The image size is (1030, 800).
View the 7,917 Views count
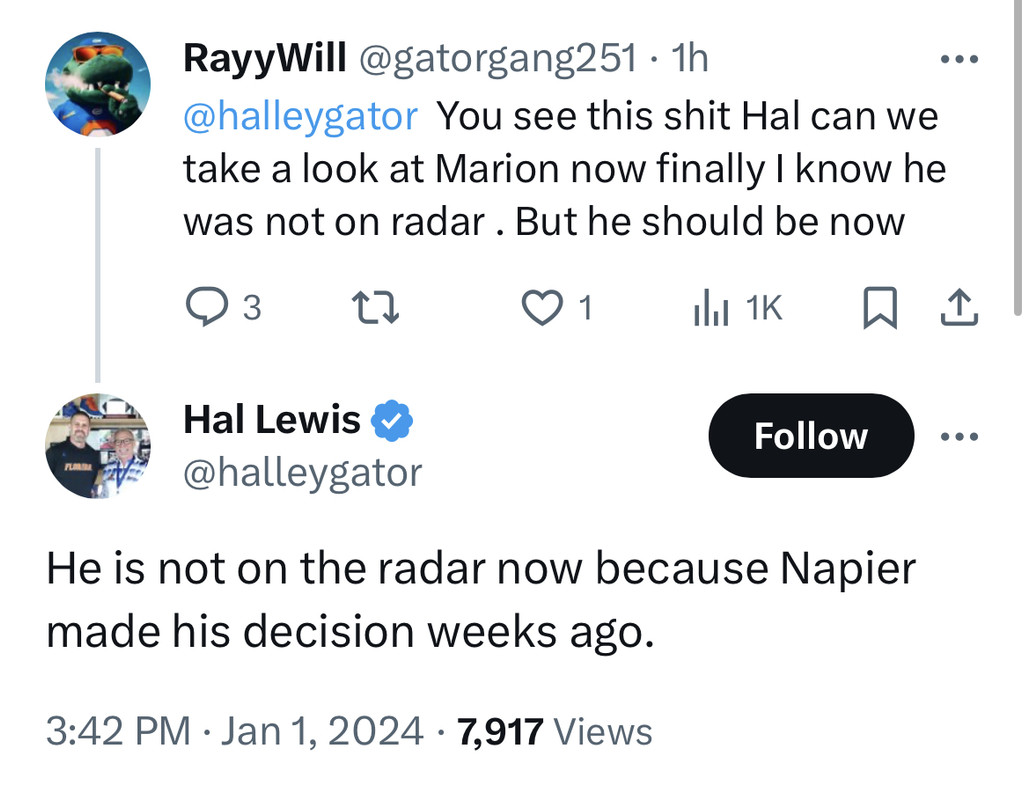[555, 732]
